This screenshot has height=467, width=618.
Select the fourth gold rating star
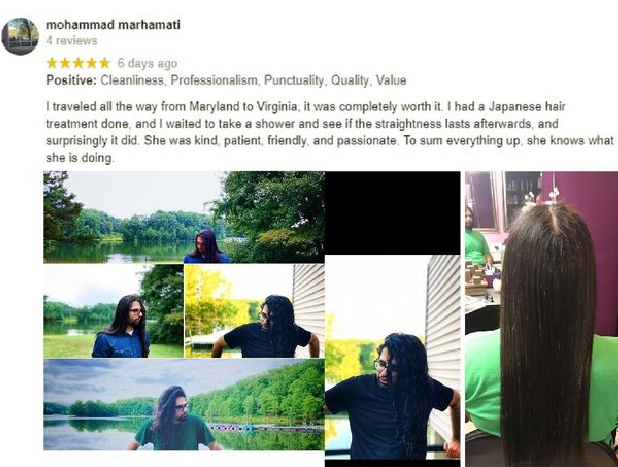click(x=91, y=63)
